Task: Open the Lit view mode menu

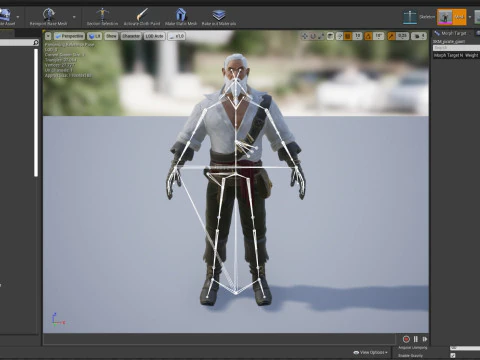Action: tap(95, 36)
